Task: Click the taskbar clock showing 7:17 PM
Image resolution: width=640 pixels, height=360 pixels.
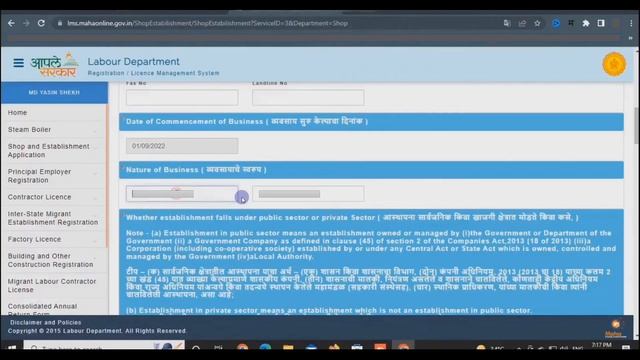Action: (x=602, y=345)
